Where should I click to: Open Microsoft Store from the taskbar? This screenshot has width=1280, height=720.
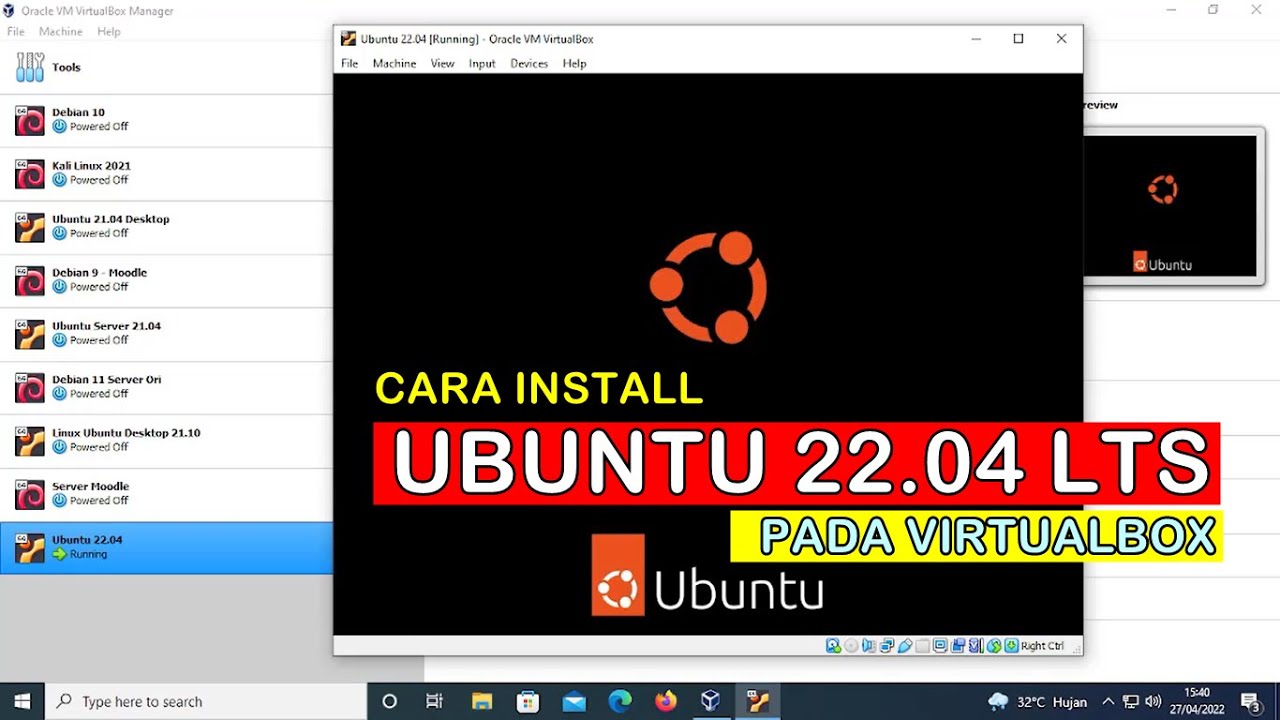point(528,701)
